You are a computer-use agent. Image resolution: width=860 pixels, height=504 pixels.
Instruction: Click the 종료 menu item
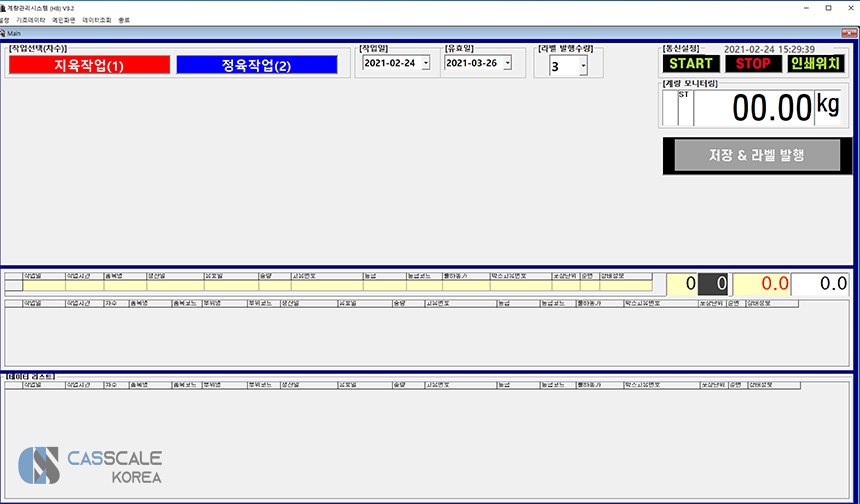124,20
